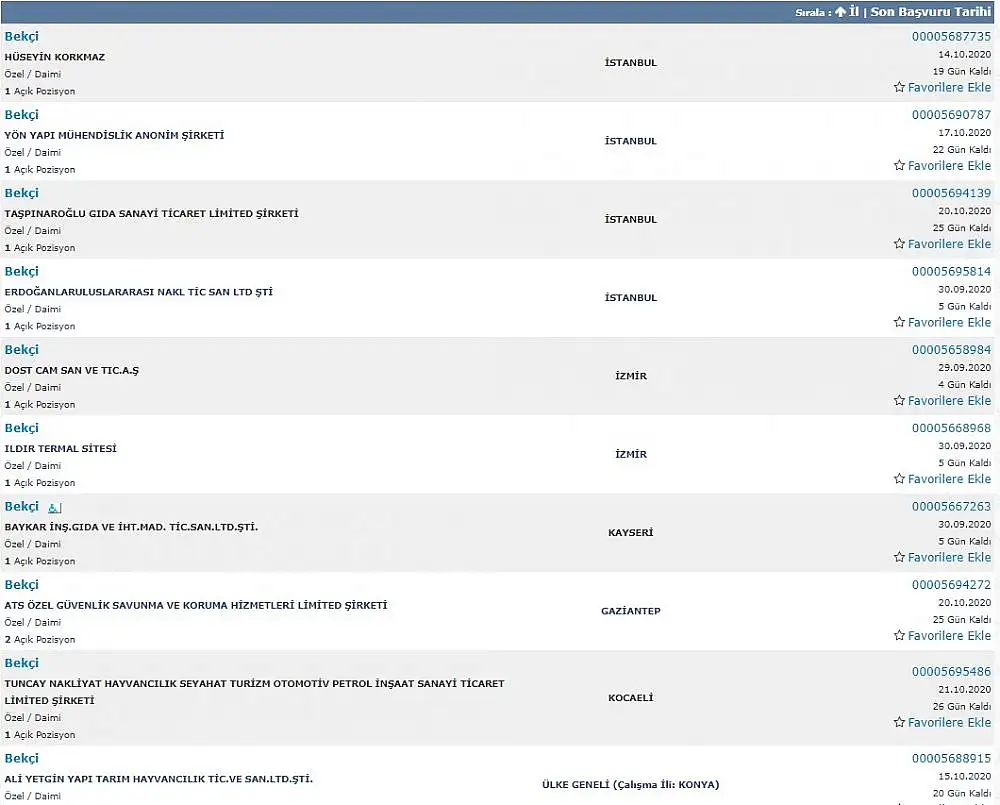Open listing number 00005695814
Image resolution: width=1000 pixels, height=805 pixels.
click(x=952, y=272)
